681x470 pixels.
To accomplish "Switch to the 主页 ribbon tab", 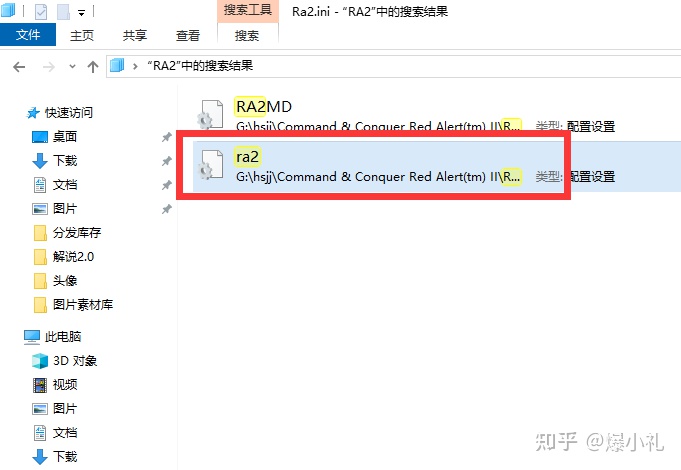I will [x=82, y=35].
